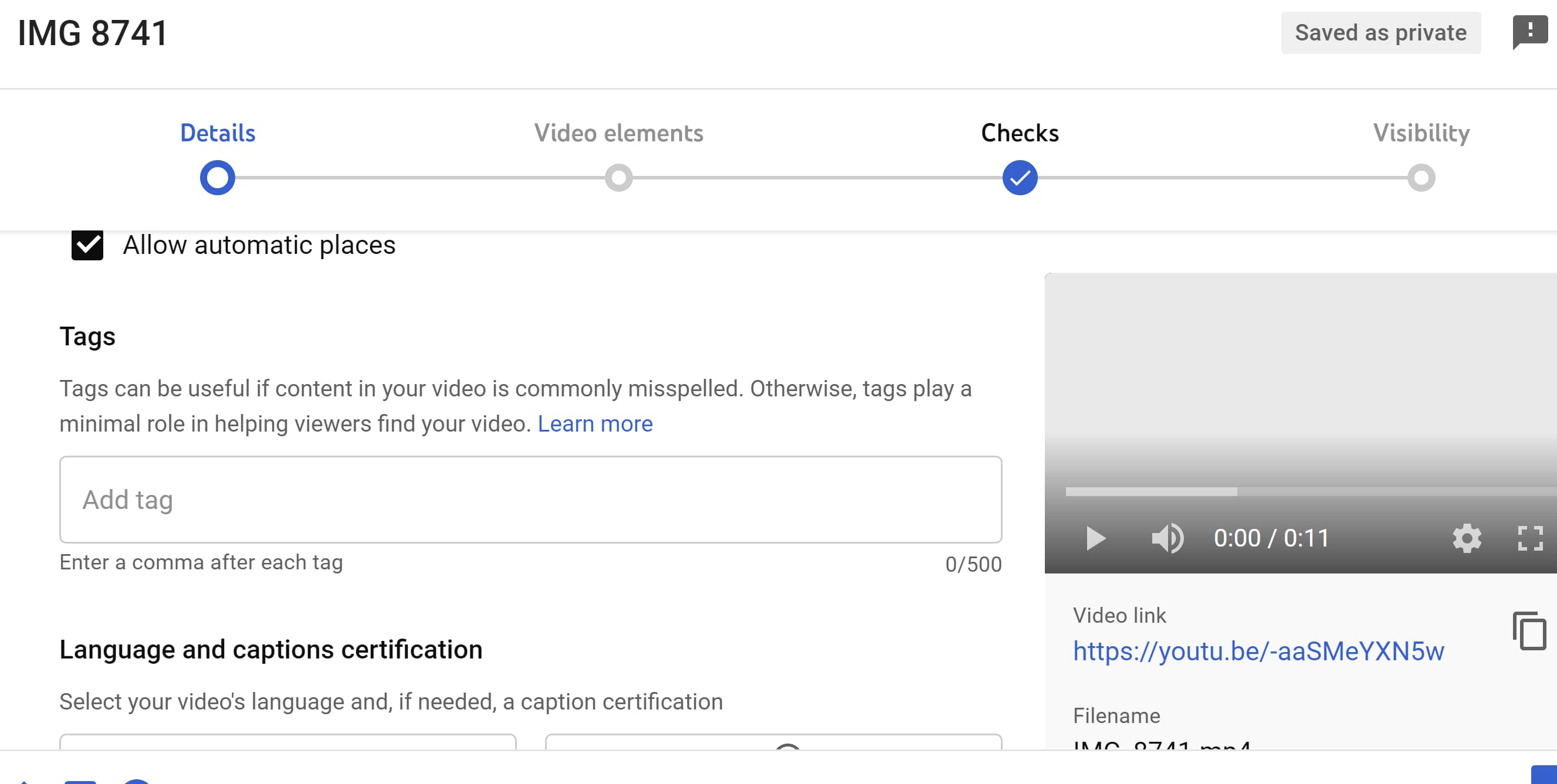Uncheck Allow automatic places
This screenshot has height=784, width=1557.
click(x=87, y=245)
